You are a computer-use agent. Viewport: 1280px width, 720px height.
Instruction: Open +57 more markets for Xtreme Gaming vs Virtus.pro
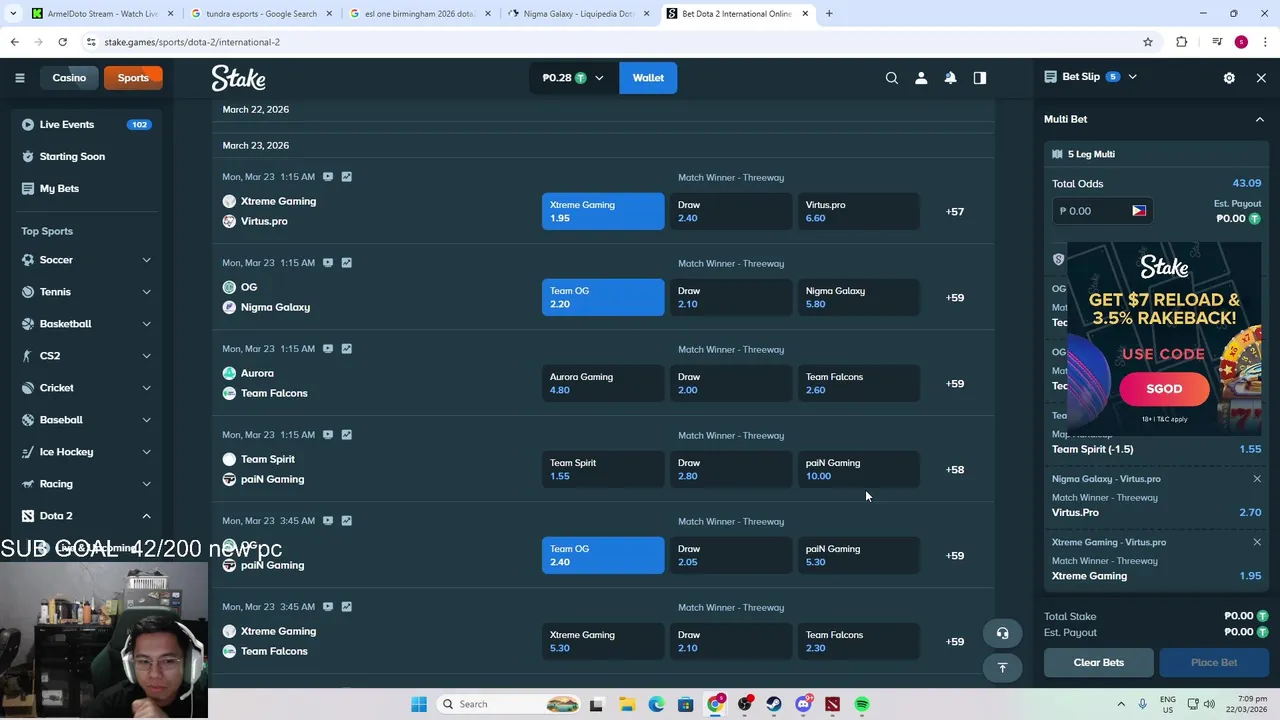point(955,211)
